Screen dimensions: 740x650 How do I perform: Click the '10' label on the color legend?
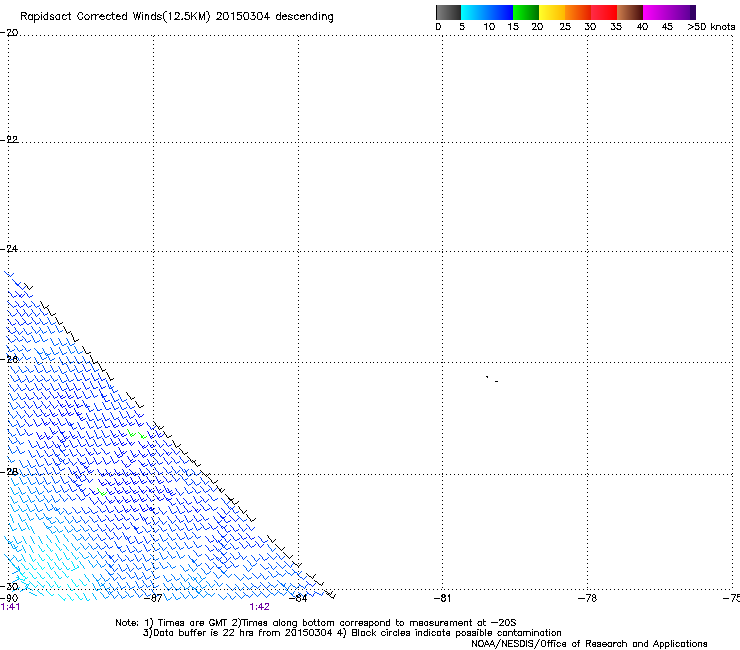pos(489,27)
